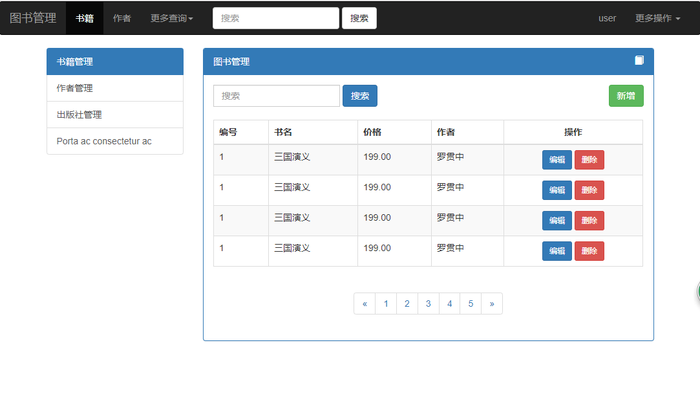Select Porta ac consectetur ac sidebar item
The image size is (700, 398).
click(x=115, y=141)
